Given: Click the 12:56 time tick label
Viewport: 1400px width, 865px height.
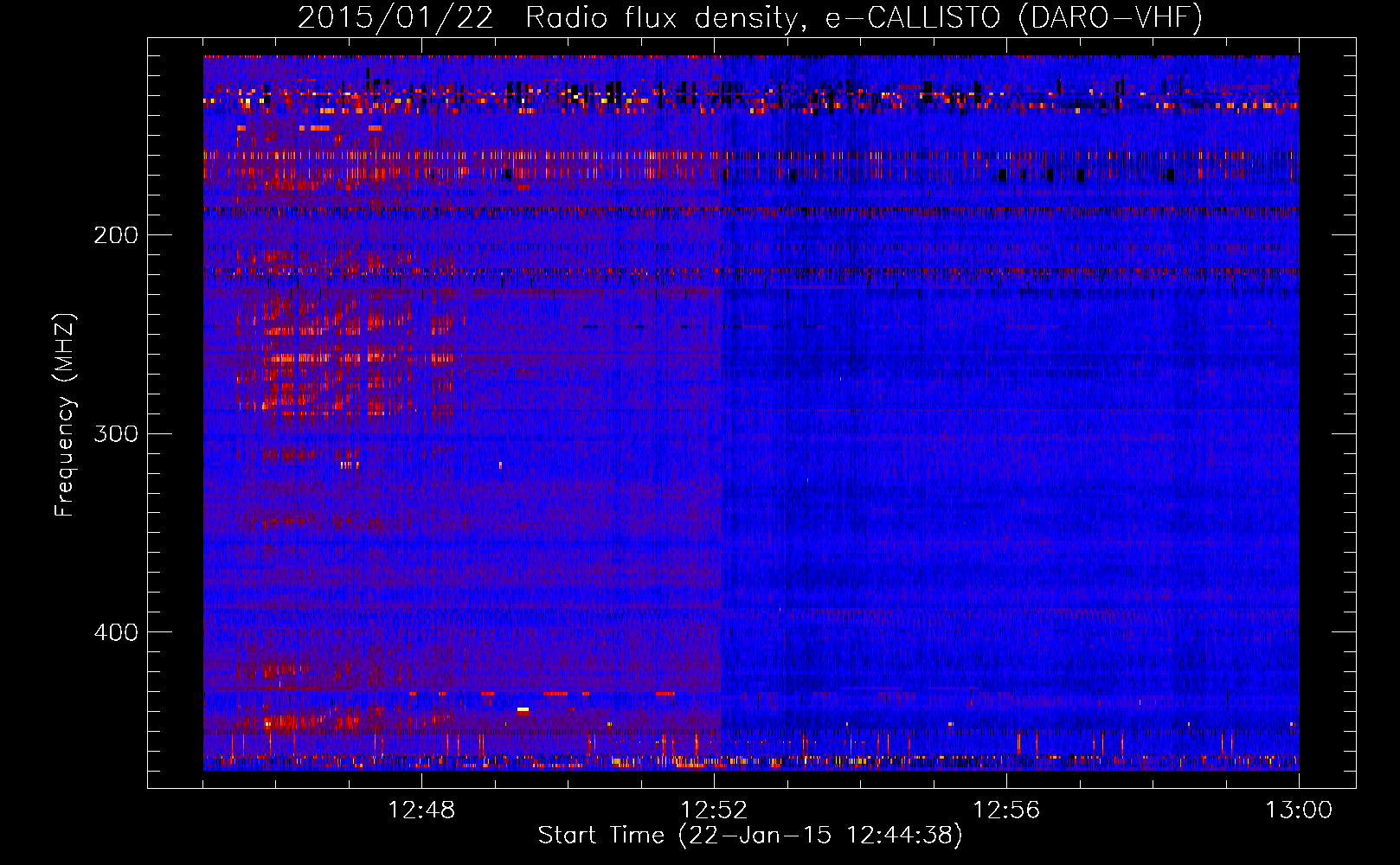Looking at the screenshot, I should pyautogui.click(x=1006, y=810).
